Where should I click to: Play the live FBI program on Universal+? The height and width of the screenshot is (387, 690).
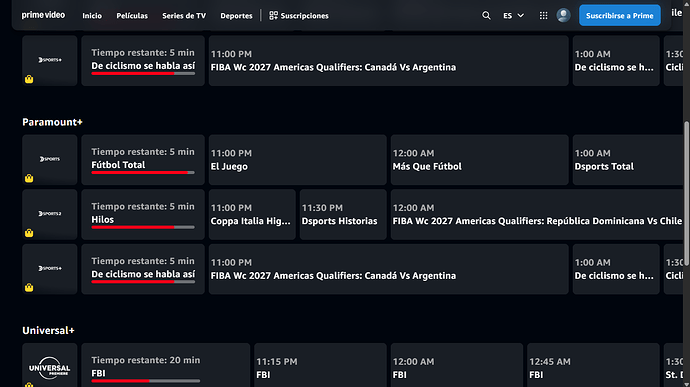tap(165, 365)
